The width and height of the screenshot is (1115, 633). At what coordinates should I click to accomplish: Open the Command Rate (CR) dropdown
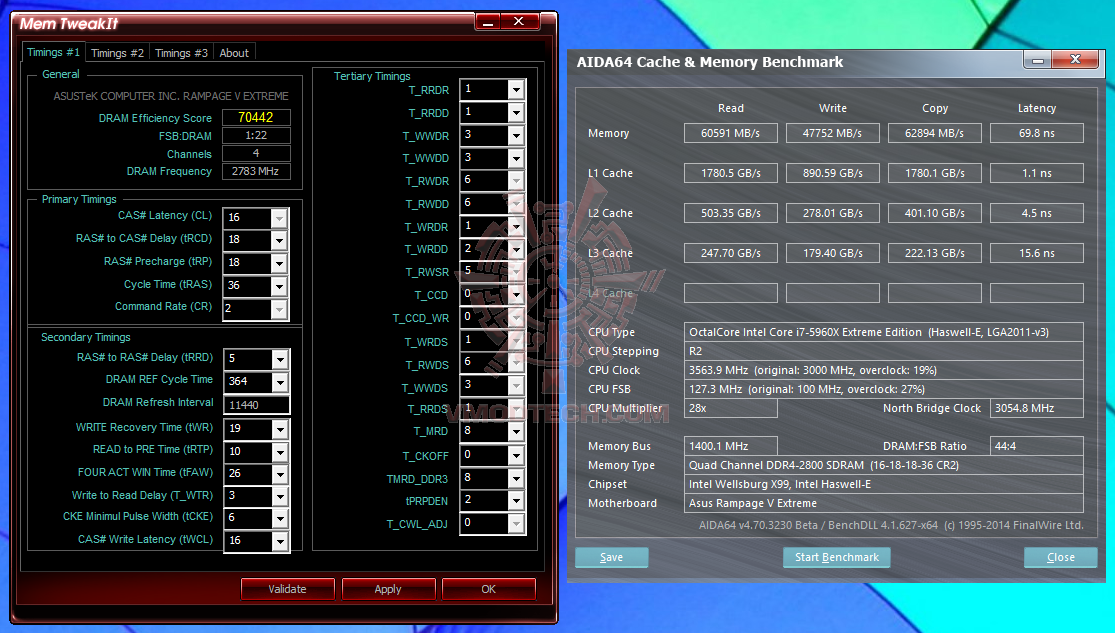(279, 309)
